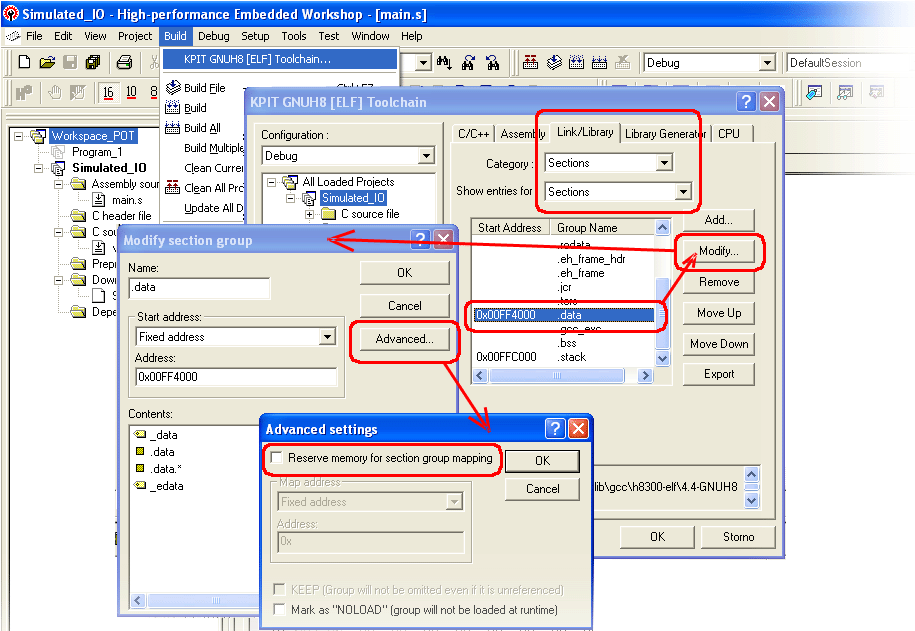Click help button in Advanced settings title bar
The width and height of the screenshot is (915, 631).
tap(555, 429)
